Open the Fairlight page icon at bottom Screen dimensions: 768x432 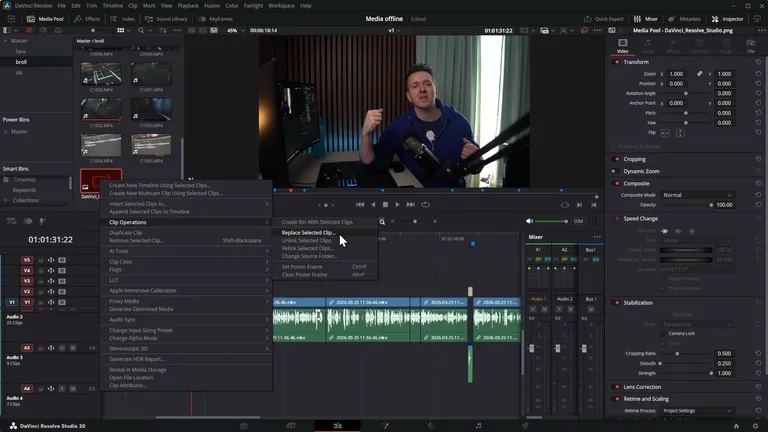coord(479,426)
